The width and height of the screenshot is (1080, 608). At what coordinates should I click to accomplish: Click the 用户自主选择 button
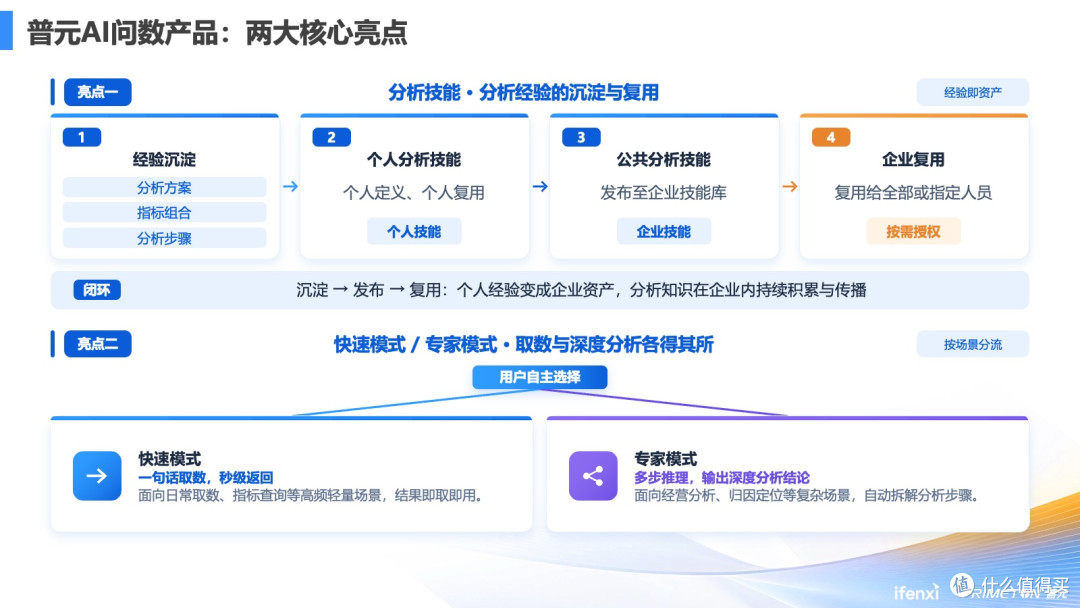(x=540, y=377)
